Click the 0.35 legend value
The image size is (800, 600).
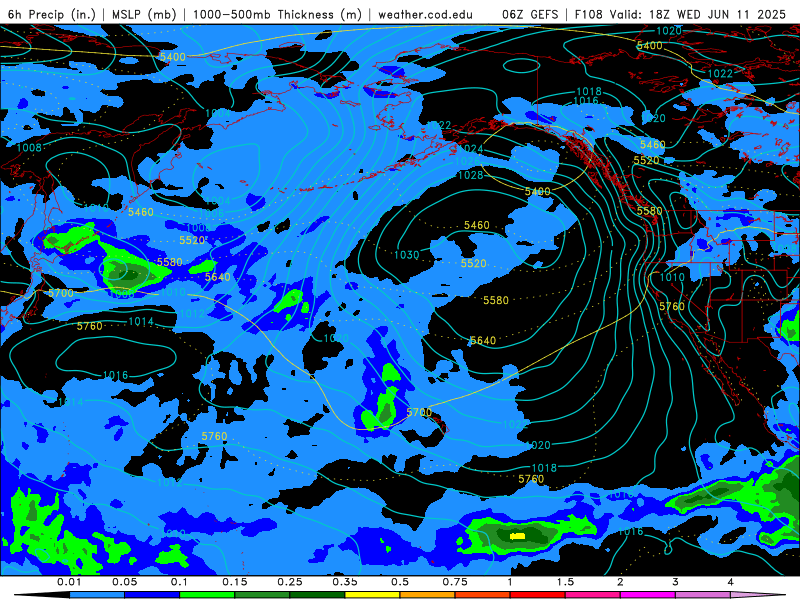tap(345, 582)
